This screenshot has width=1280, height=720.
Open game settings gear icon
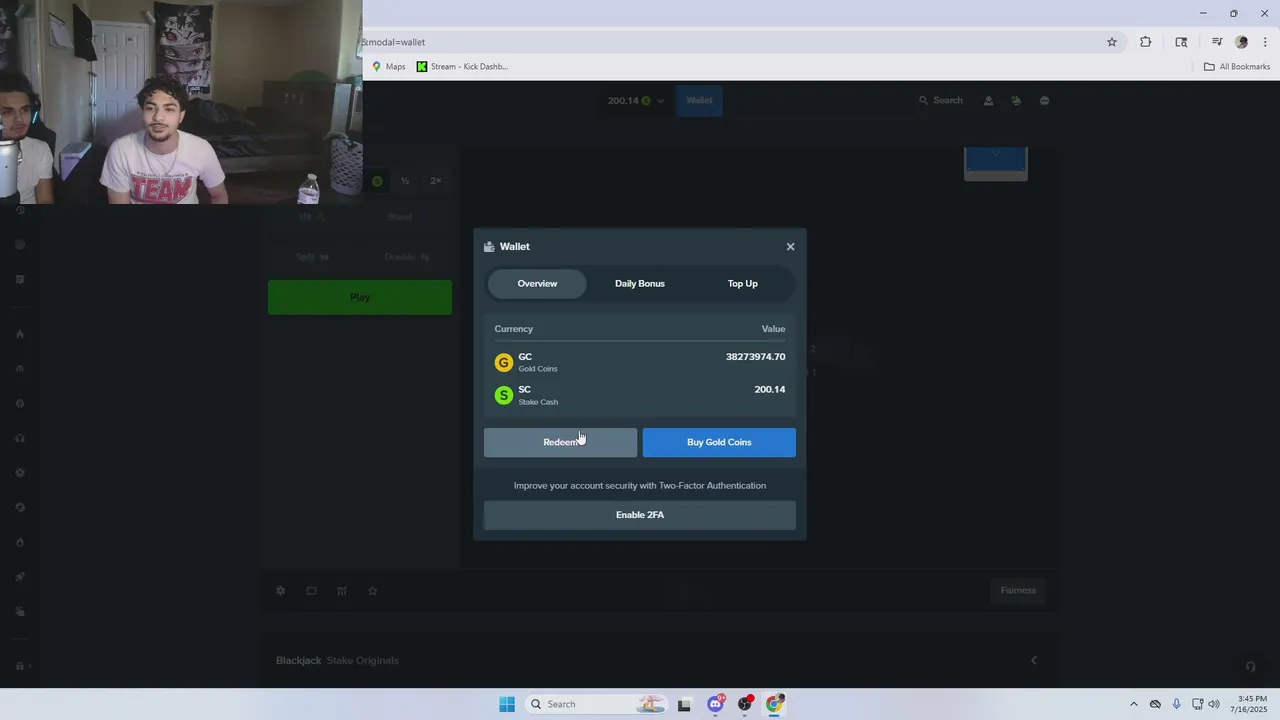pos(280,591)
